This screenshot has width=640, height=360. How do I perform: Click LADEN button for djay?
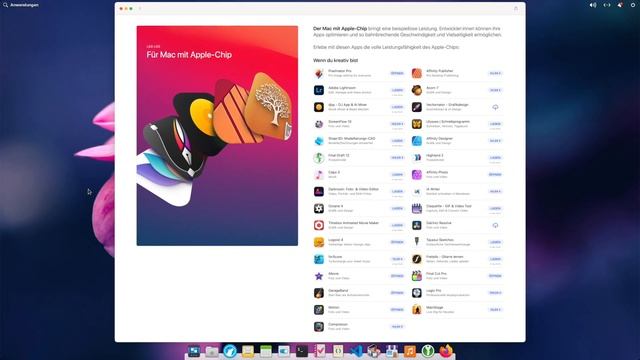[397, 107]
